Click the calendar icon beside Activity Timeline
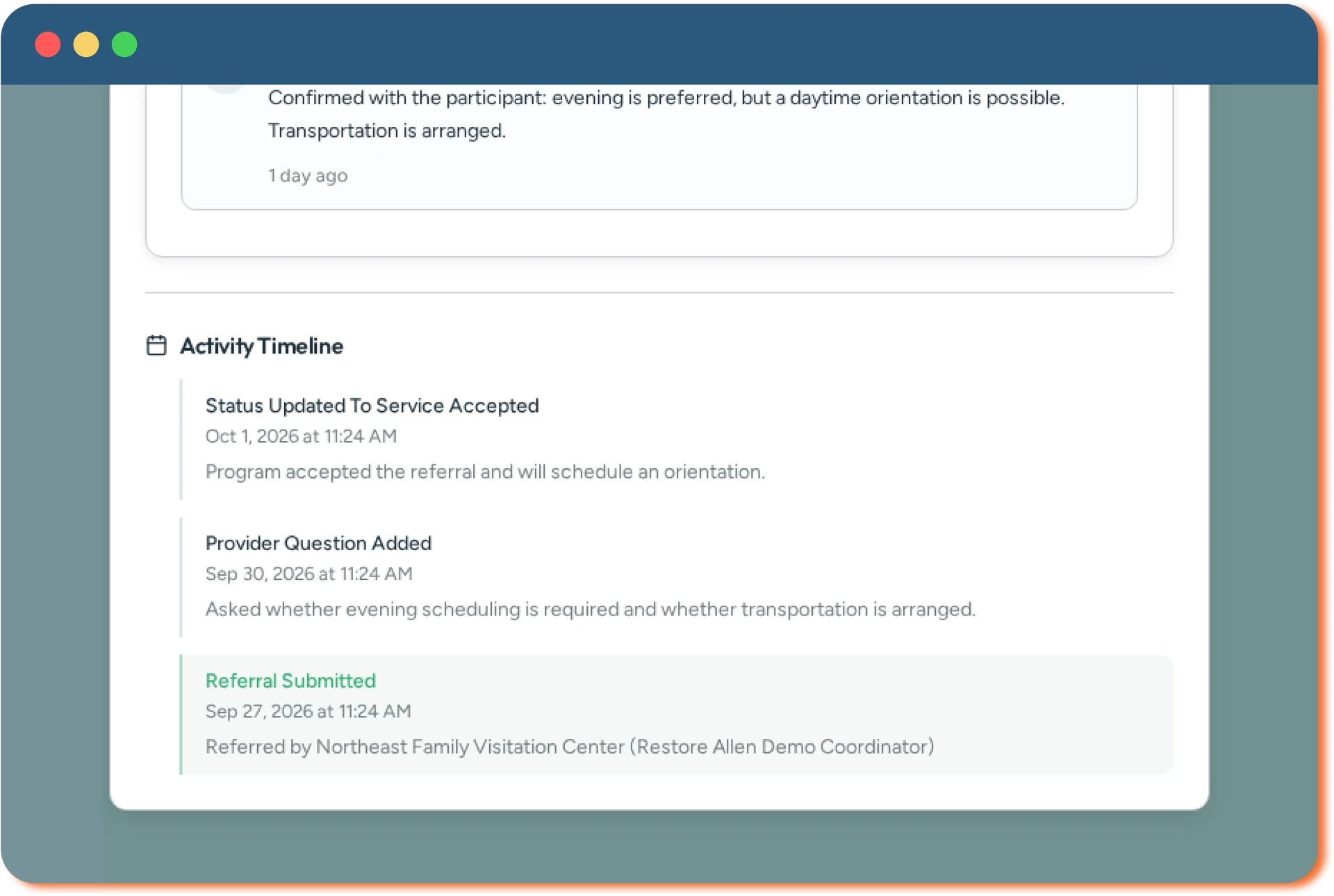The image size is (1334, 896). tap(156, 345)
